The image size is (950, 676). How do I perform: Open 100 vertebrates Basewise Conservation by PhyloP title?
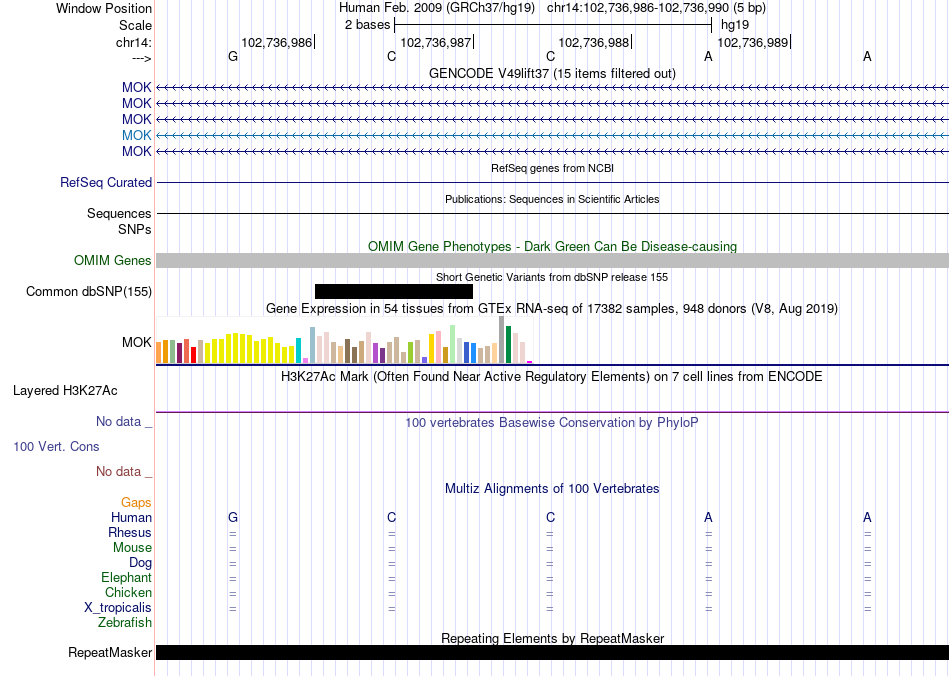(x=552, y=423)
